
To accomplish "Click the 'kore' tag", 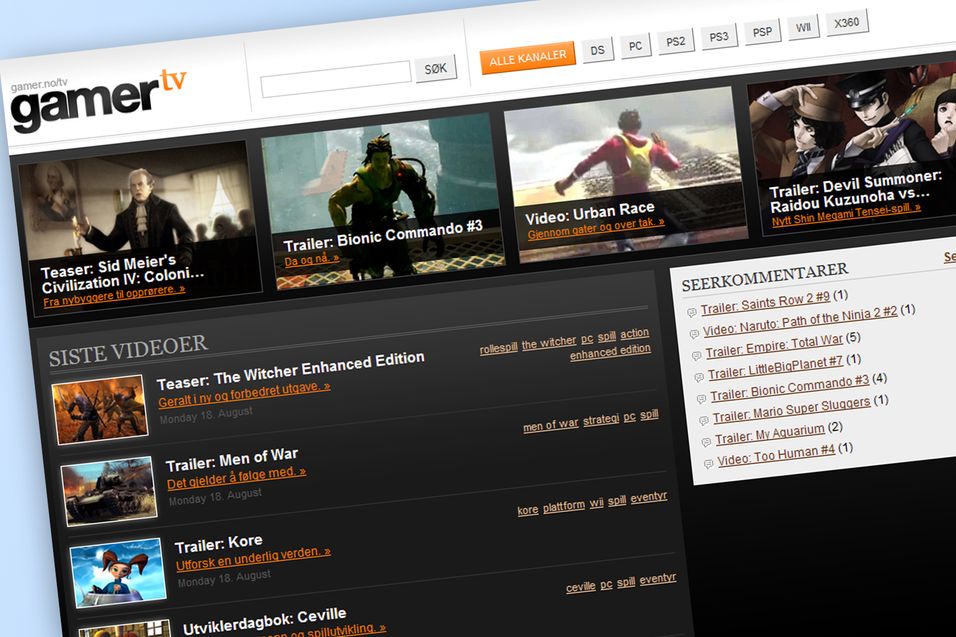I will pyautogui.click(x=527, y=510).
